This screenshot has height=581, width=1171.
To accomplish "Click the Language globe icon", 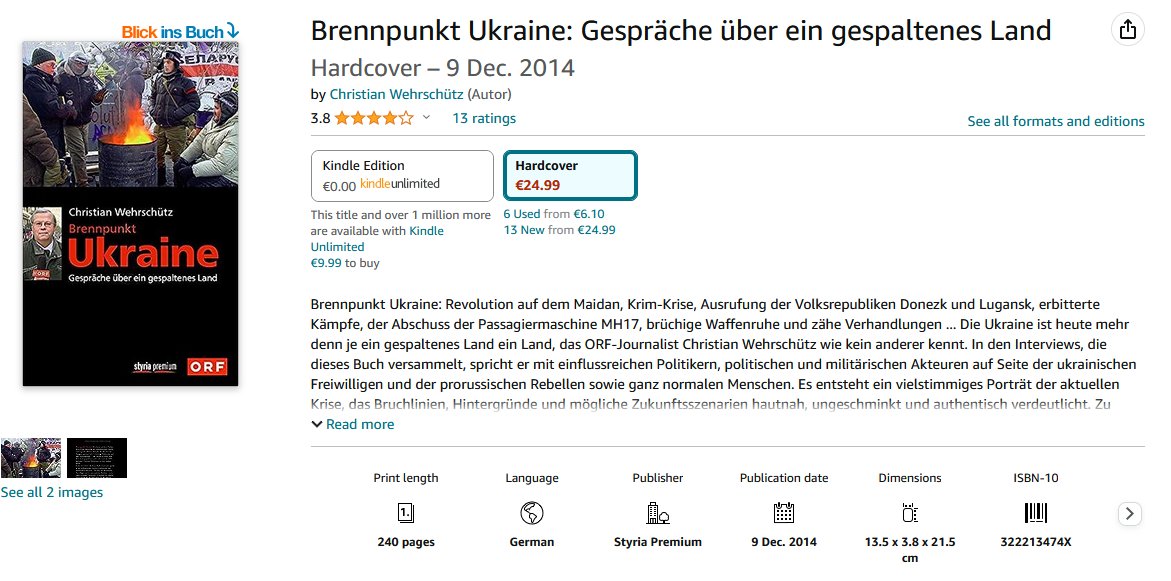I will (532, 512).
